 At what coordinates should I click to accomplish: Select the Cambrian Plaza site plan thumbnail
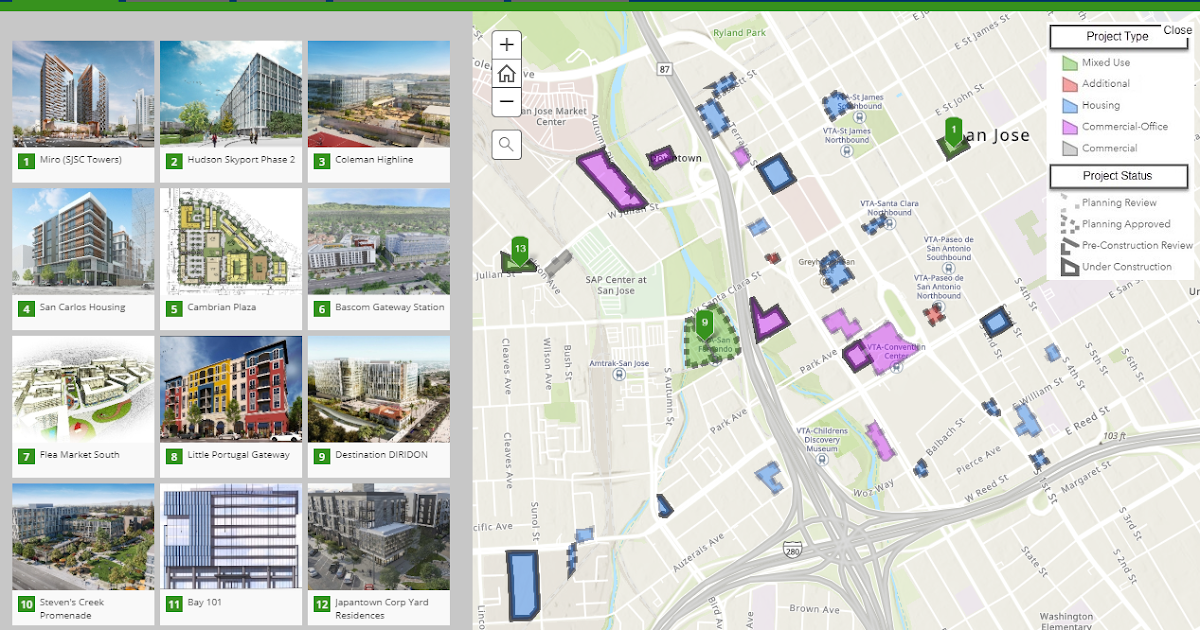point(230,240)
